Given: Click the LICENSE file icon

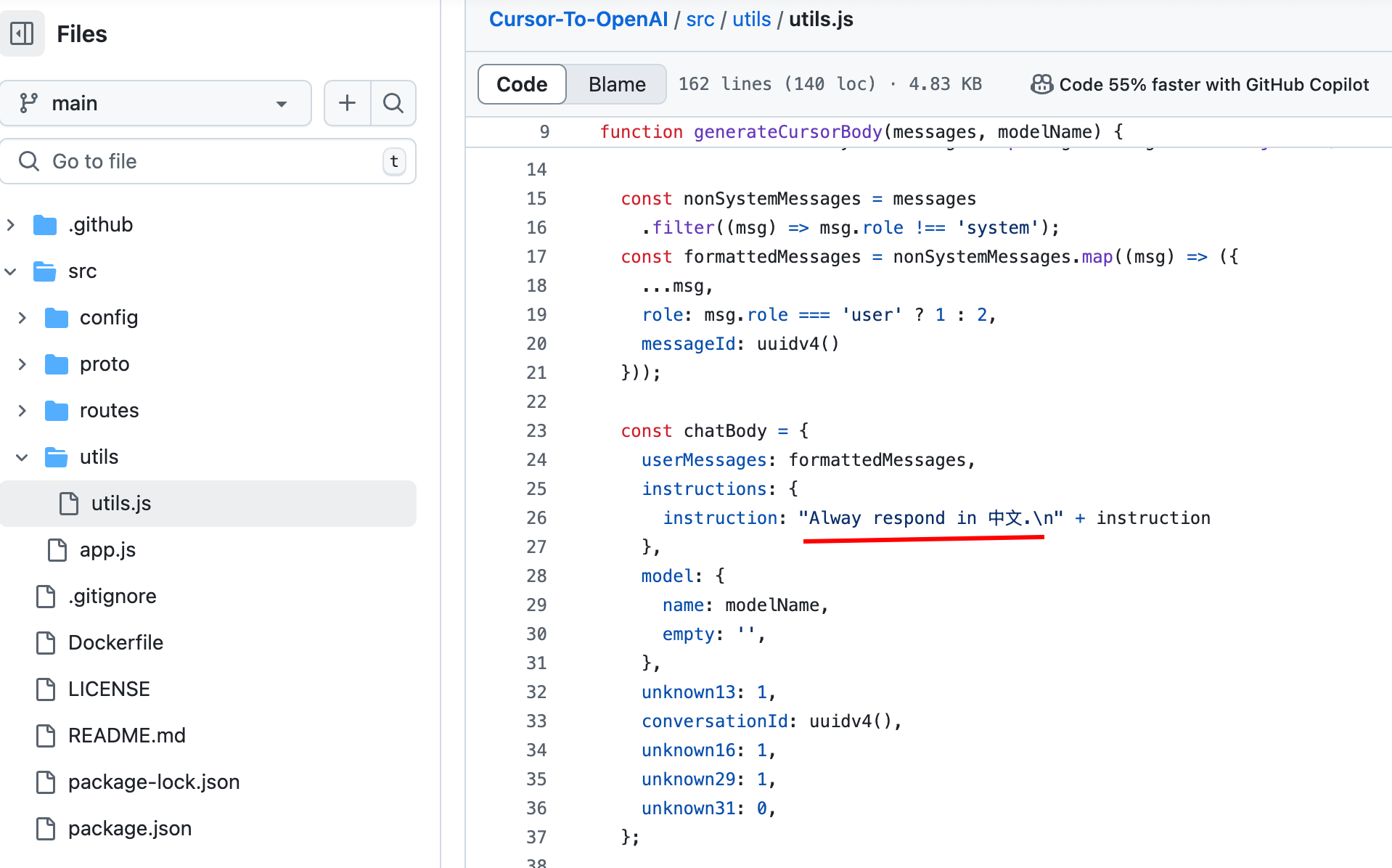Looking at the screenshot, I should point(46,689).
